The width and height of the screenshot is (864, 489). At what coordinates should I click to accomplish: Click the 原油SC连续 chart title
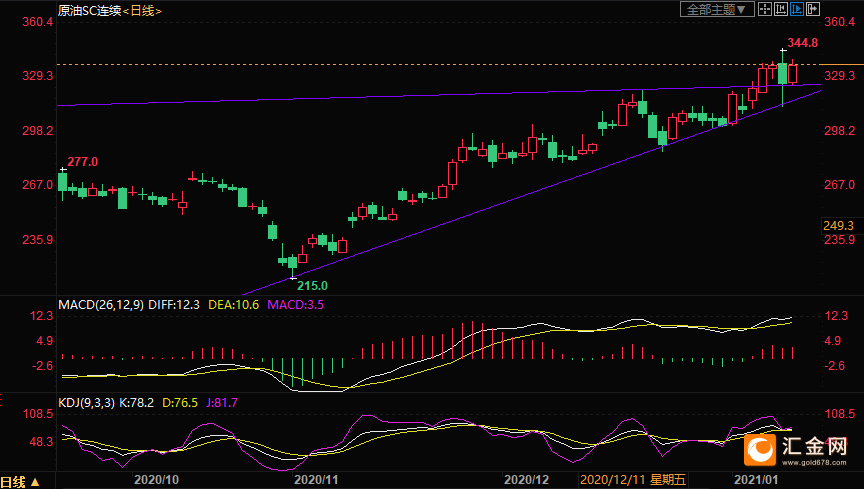pyautogui.click(x=89, y=10)
